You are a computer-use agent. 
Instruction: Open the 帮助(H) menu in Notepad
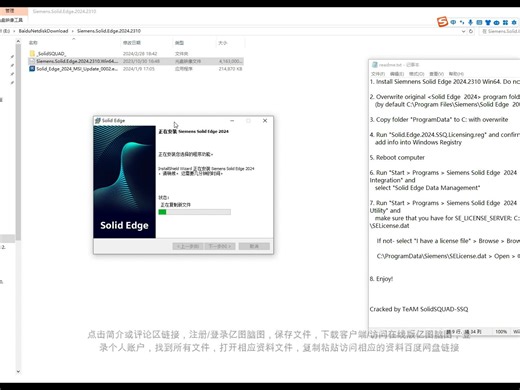(x=456, y=74)
